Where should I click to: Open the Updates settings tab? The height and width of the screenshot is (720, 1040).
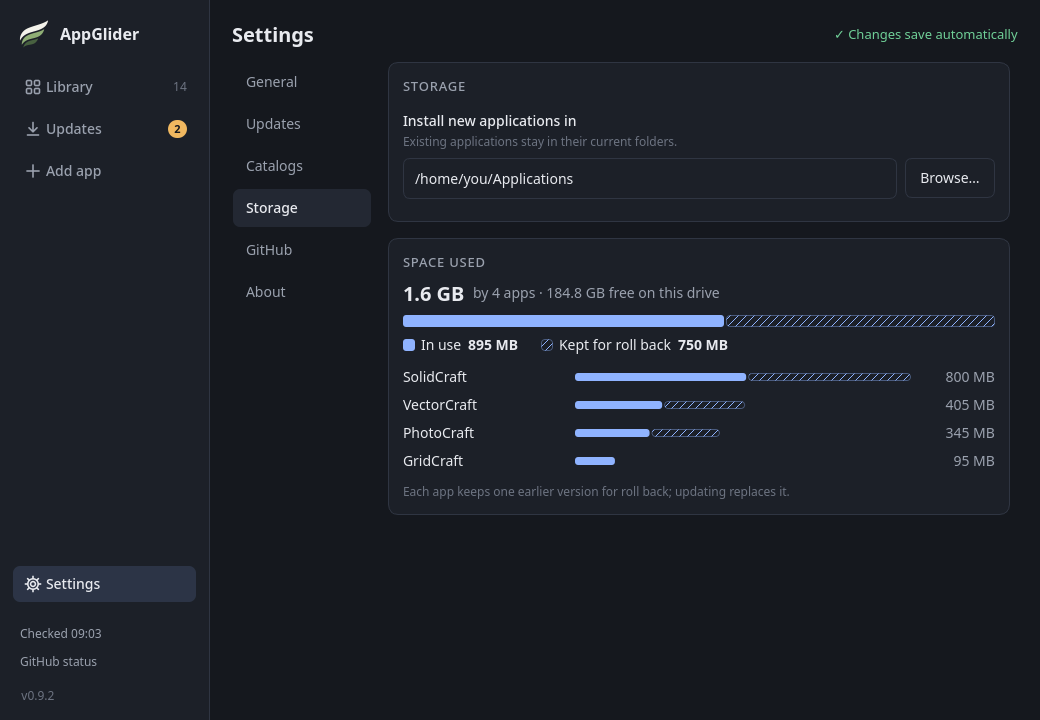click(x=302, y=124)
